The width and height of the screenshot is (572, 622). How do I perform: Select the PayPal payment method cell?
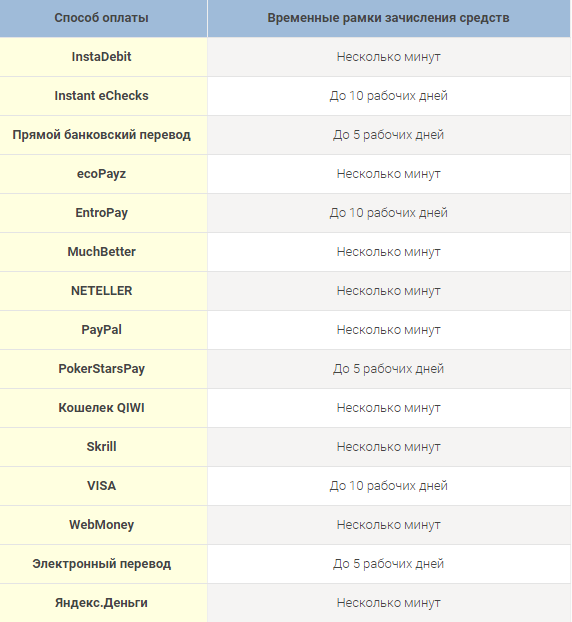[x=101, y=330]
